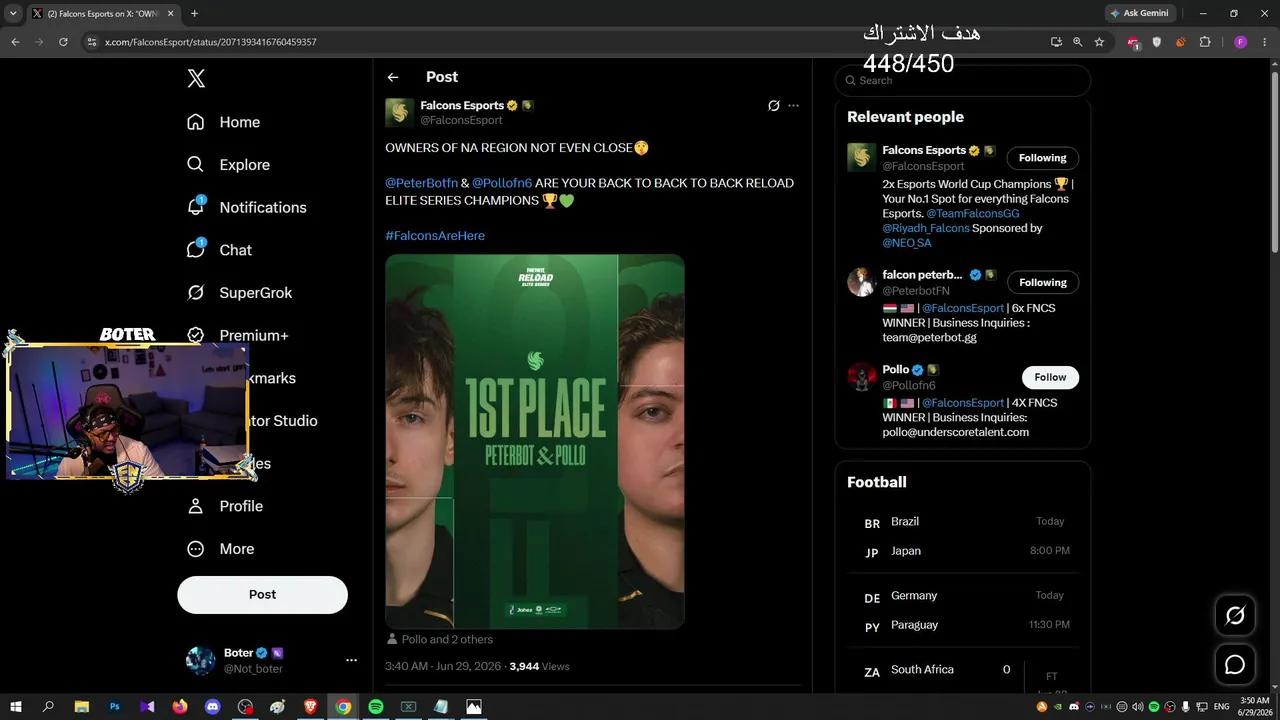
Task: Click the floating chat messages button
Action: 1235,664
